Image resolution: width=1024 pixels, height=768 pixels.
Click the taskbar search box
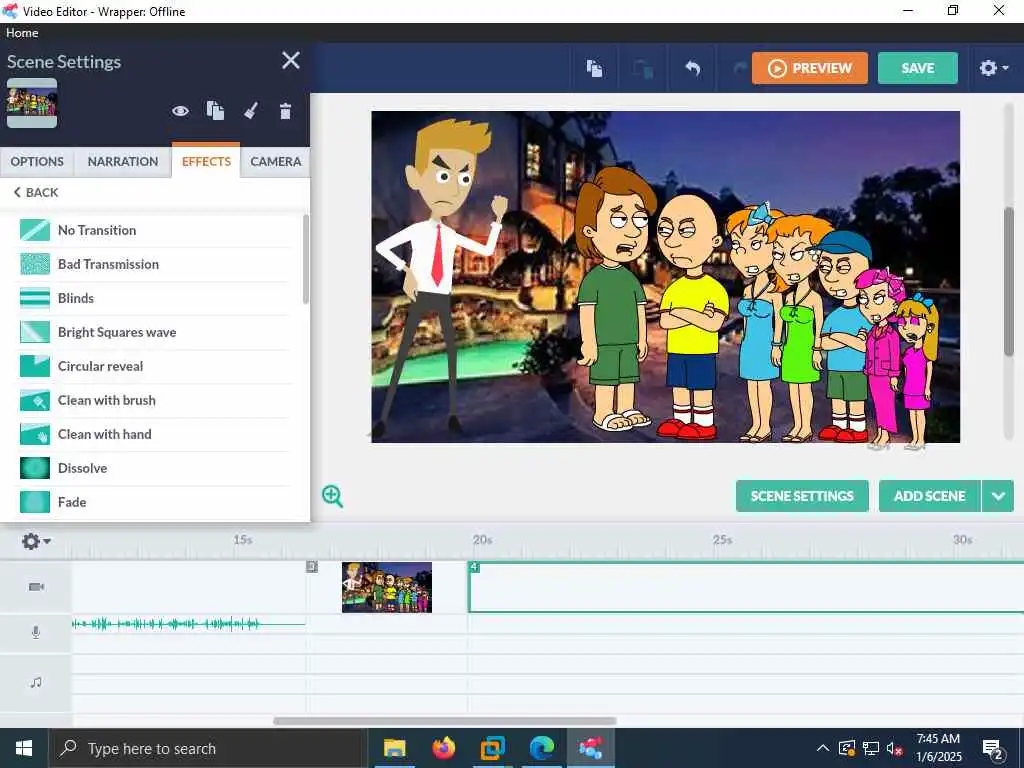point(206,748)
